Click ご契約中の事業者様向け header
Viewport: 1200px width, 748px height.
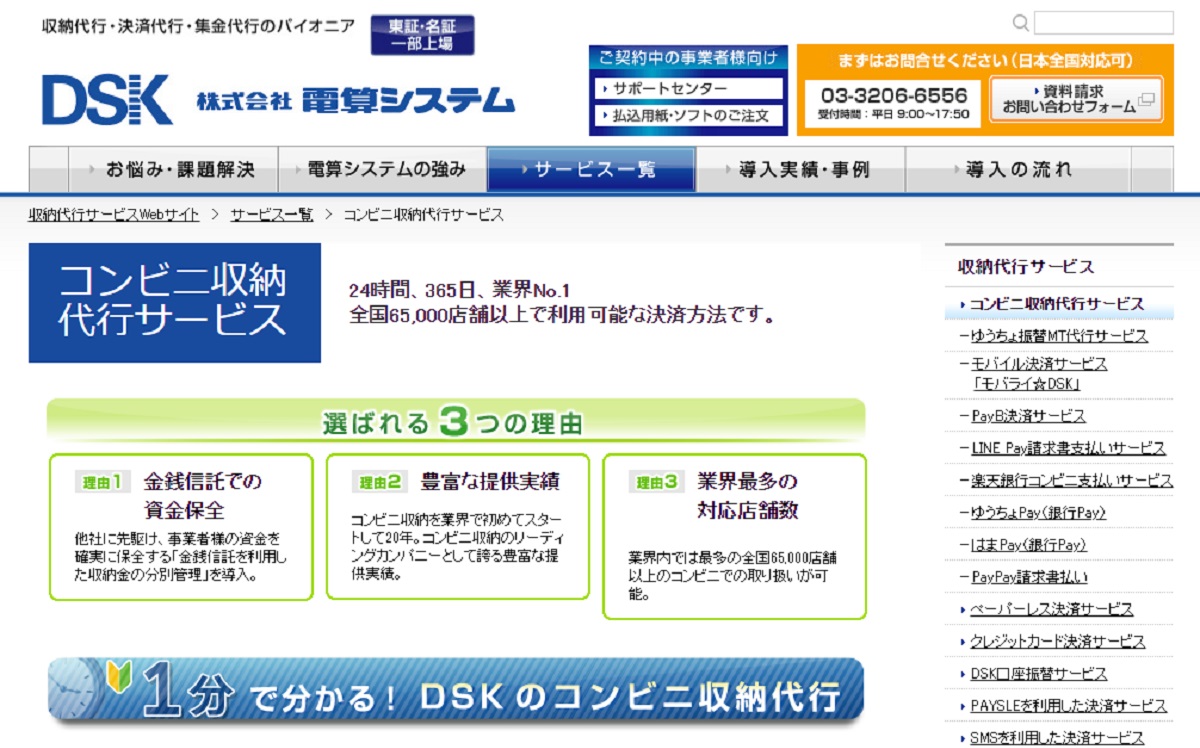pyautogui.click(x=688, y=58)
